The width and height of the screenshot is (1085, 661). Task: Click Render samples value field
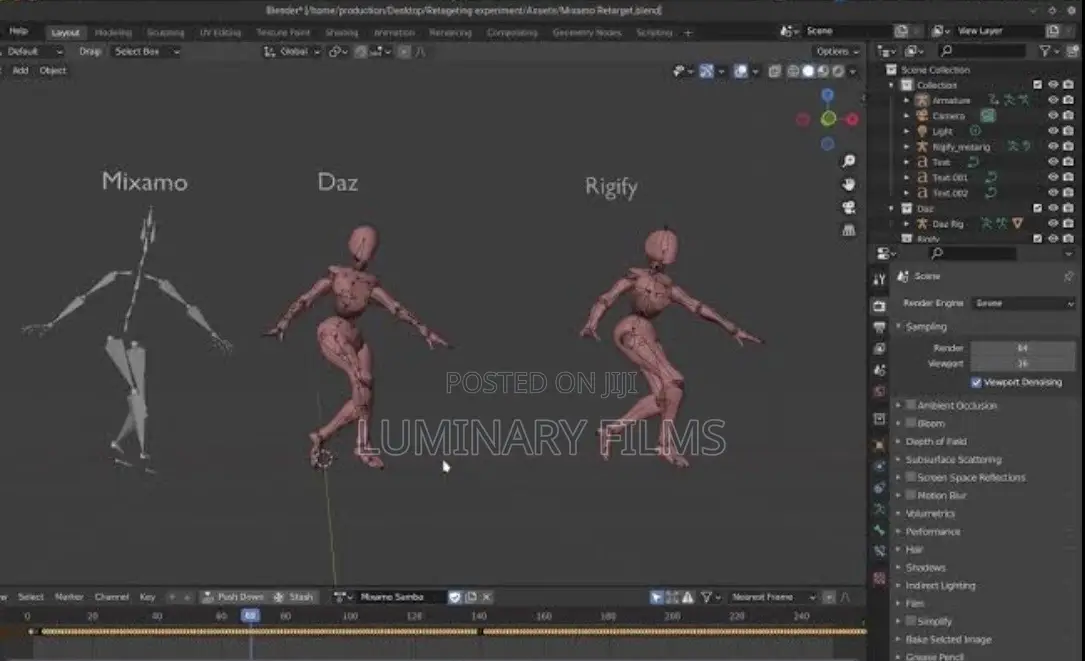pos(1023,348)
